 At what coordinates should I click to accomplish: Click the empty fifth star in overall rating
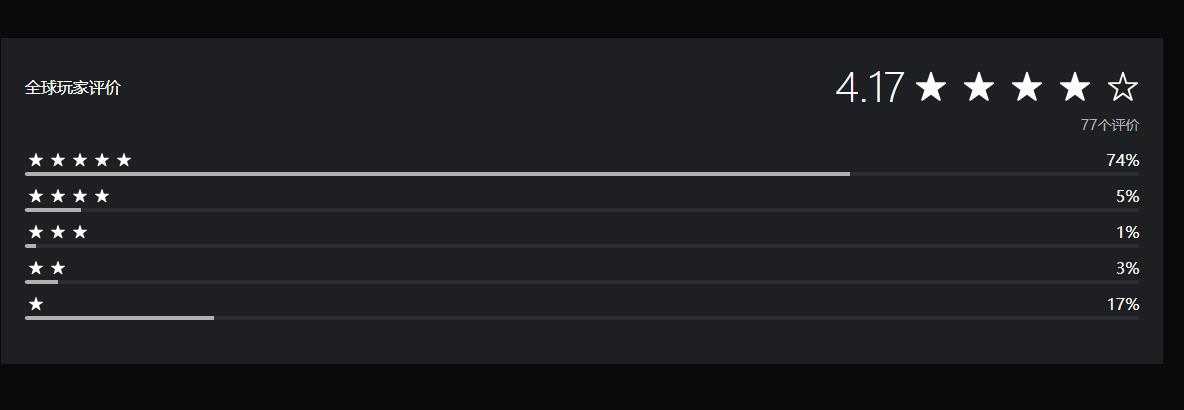(1123, 88)
